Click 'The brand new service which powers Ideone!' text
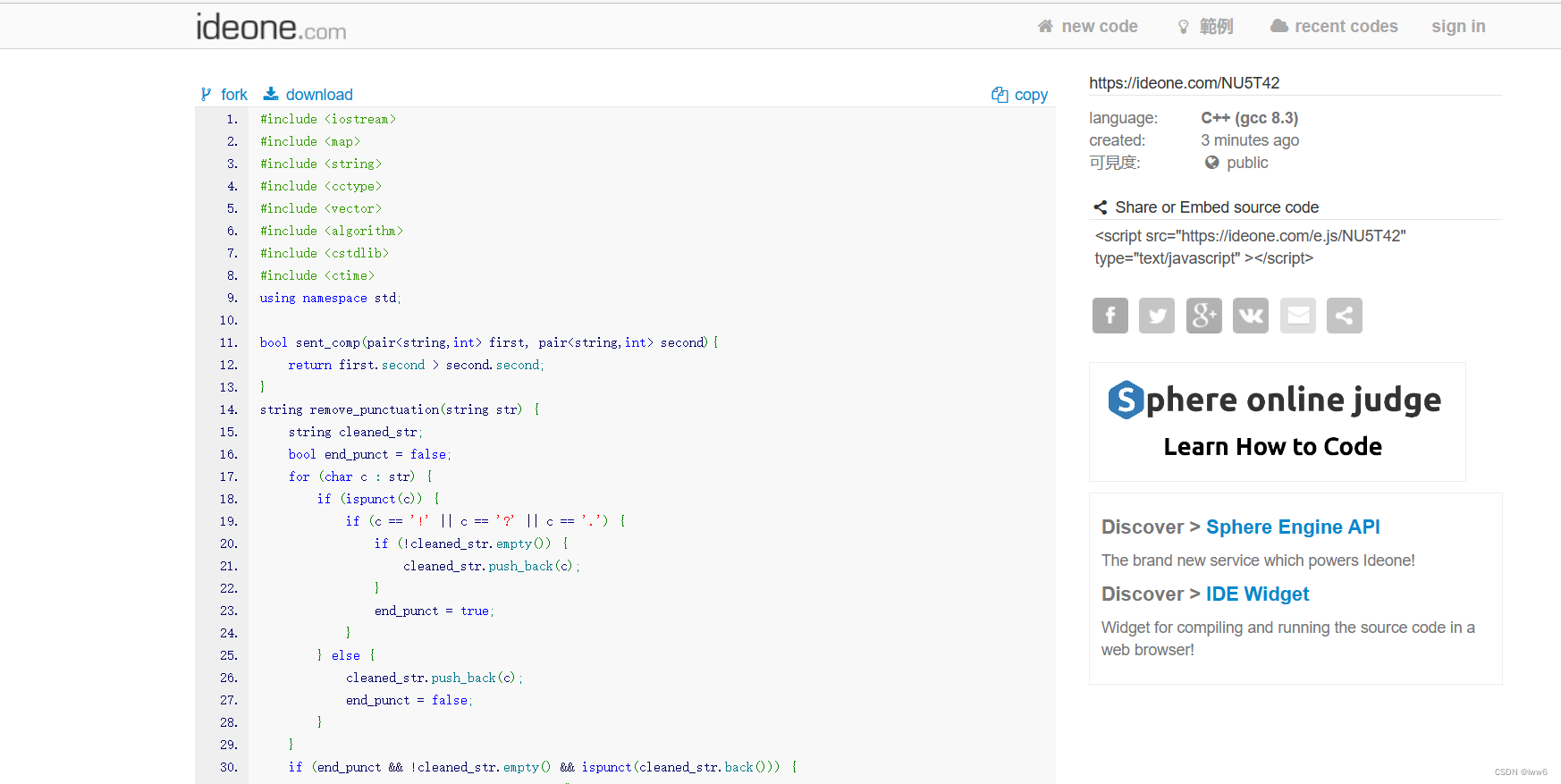The width and height of the screenshot is (1561, 784). point(1258,561)
